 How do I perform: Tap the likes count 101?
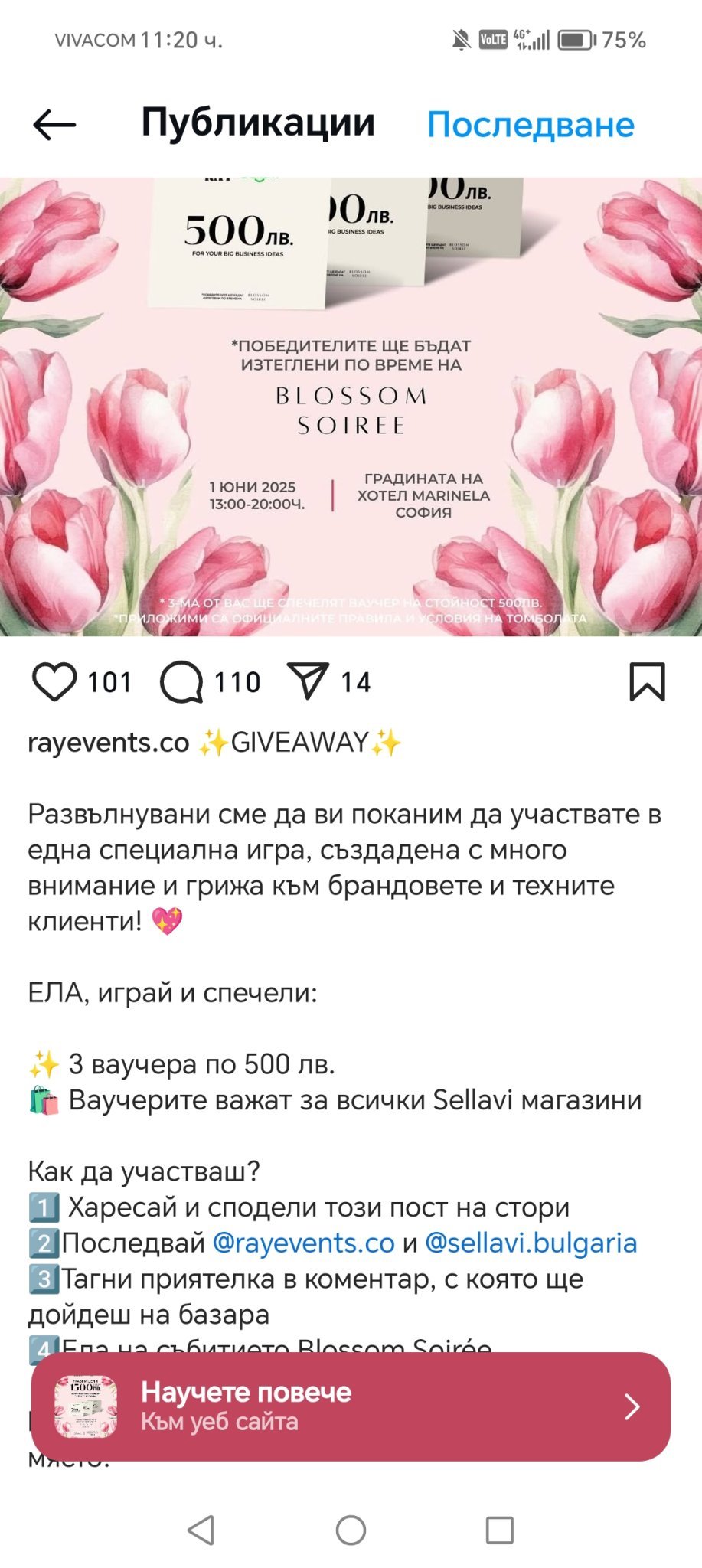pyautogui.click(x=109, y=682)
